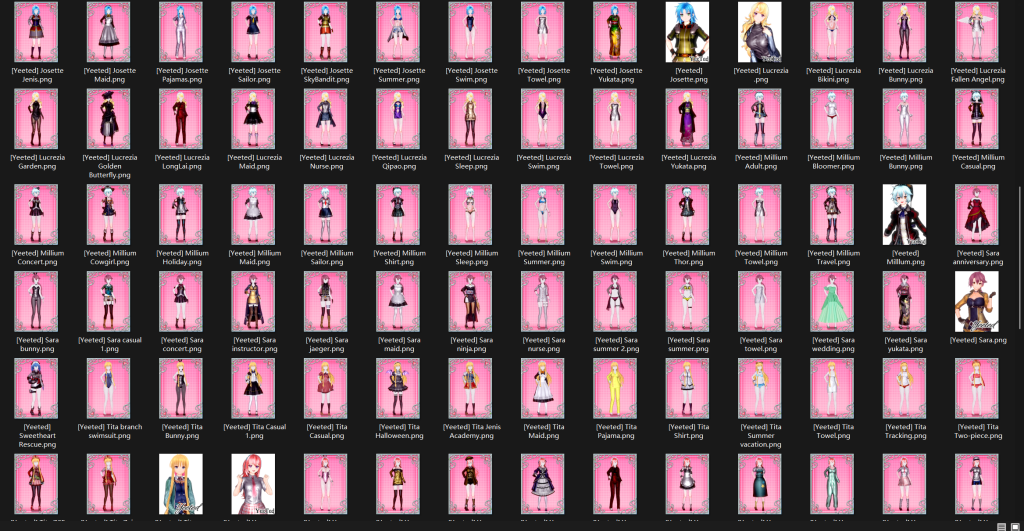This screenshot has width=1024, height=531.
Task: Select the Sweetheart Rescue.png file
Action: pos(37,389)
